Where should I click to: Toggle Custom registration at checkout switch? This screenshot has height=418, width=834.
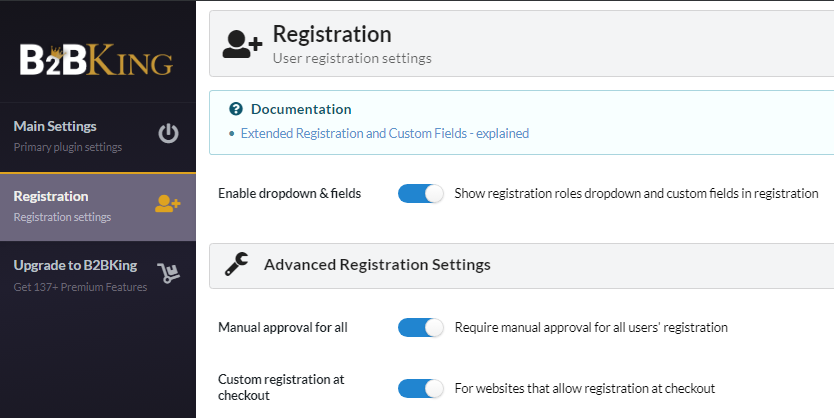pyautogui.click(x=420, y=389)
